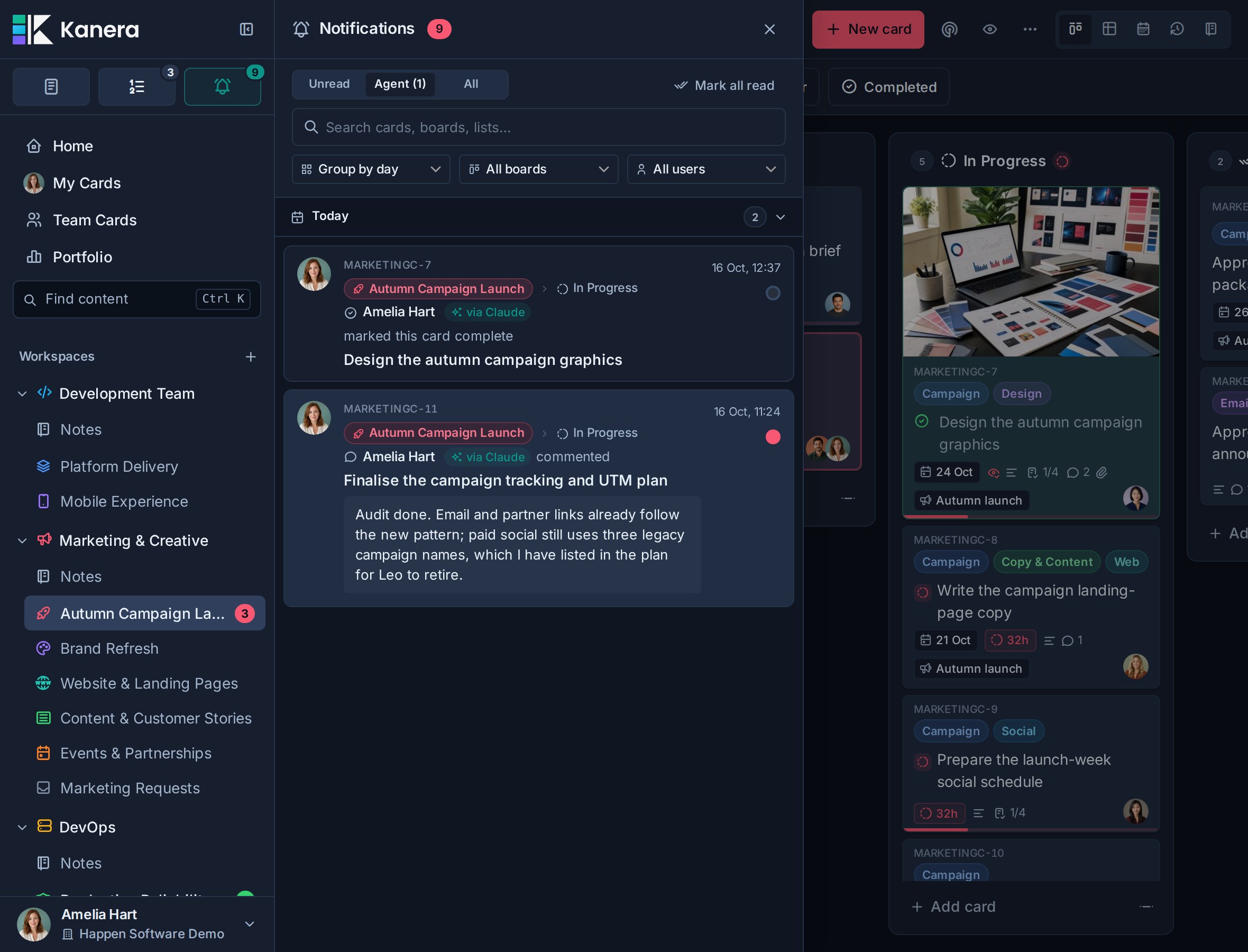
Task: Click Mark all read
Action: (x=724, y=86)
